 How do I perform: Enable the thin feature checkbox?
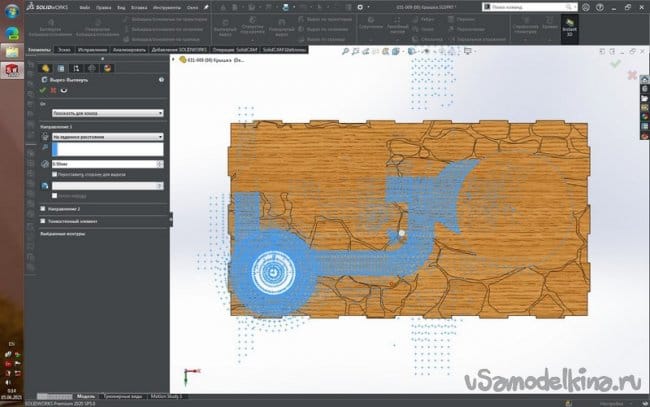click(x=41, y=221)
